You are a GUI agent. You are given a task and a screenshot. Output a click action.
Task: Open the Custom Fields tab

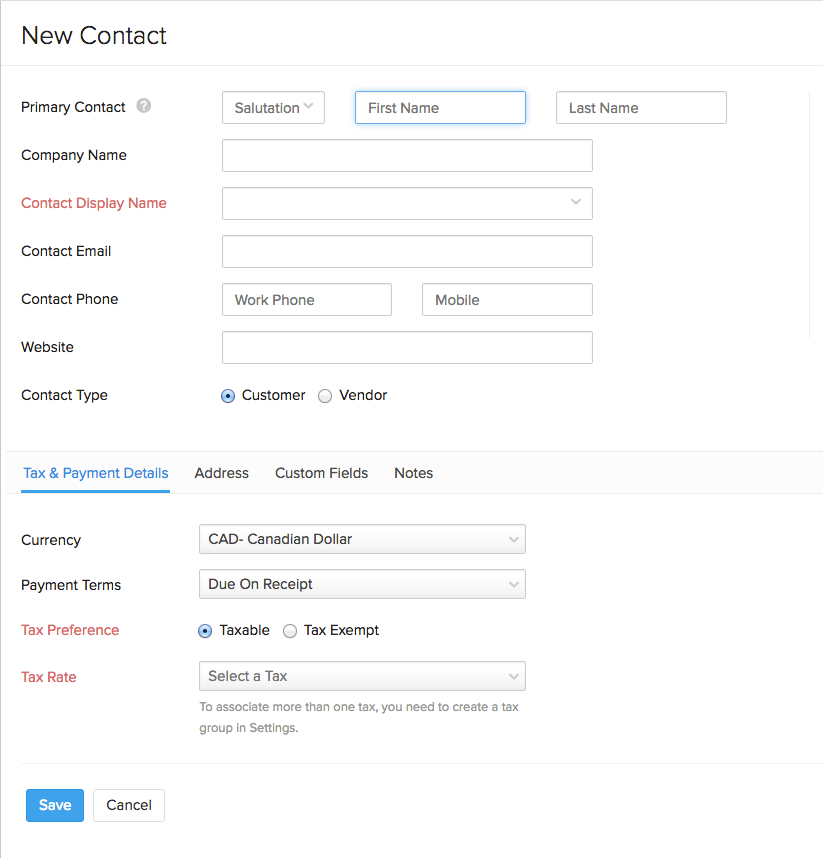[321, 473]
